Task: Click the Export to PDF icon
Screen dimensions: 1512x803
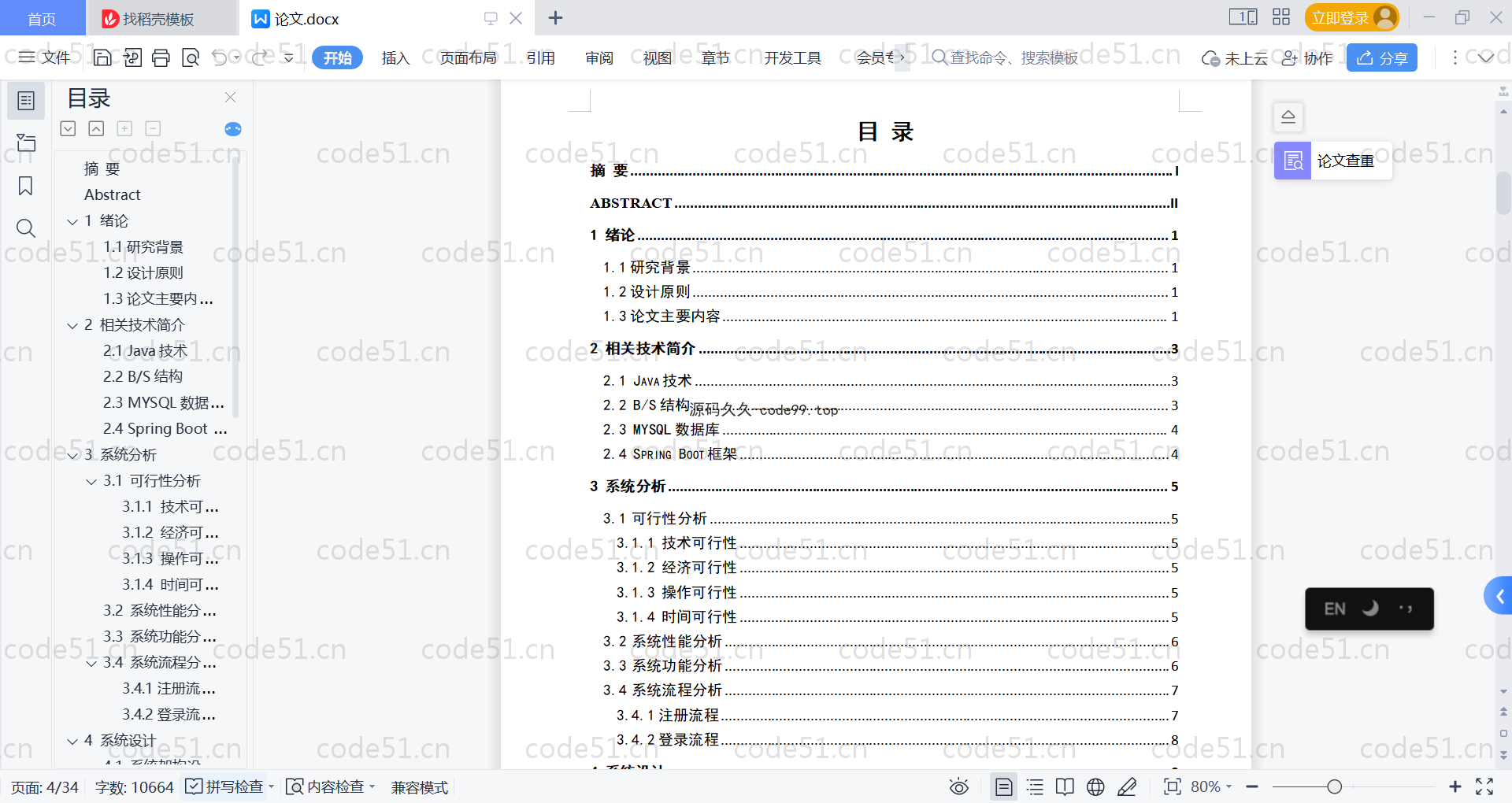Action: (x=132, y=57)
